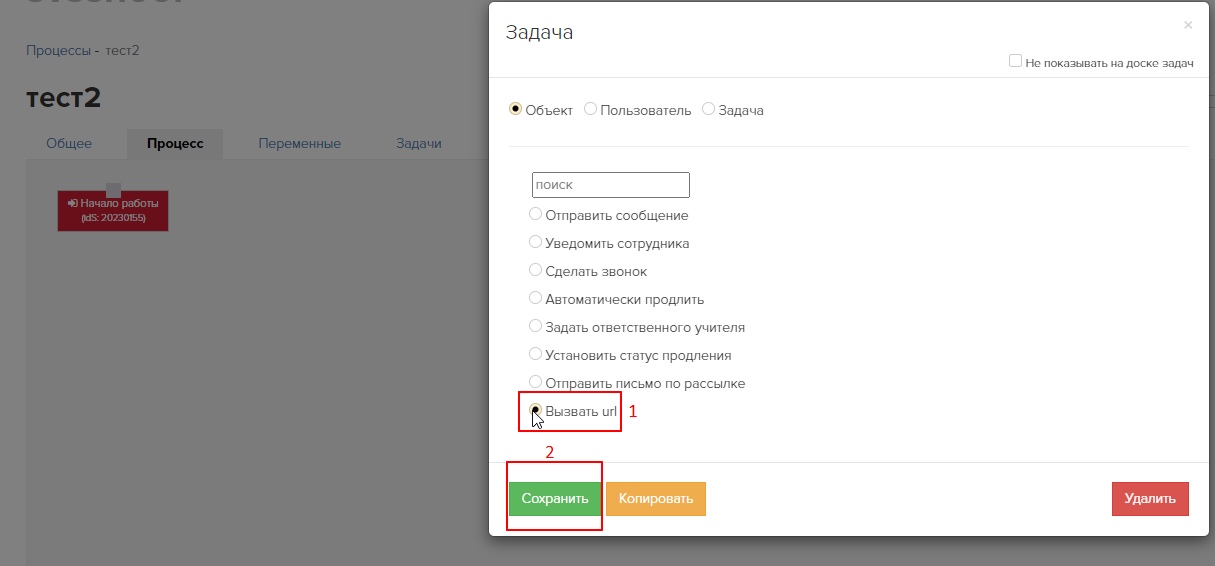Choose 'Установить статус продления' action
Viewport: 1215px width, 566px height.
pyautogui.click(x=536, y=354)
